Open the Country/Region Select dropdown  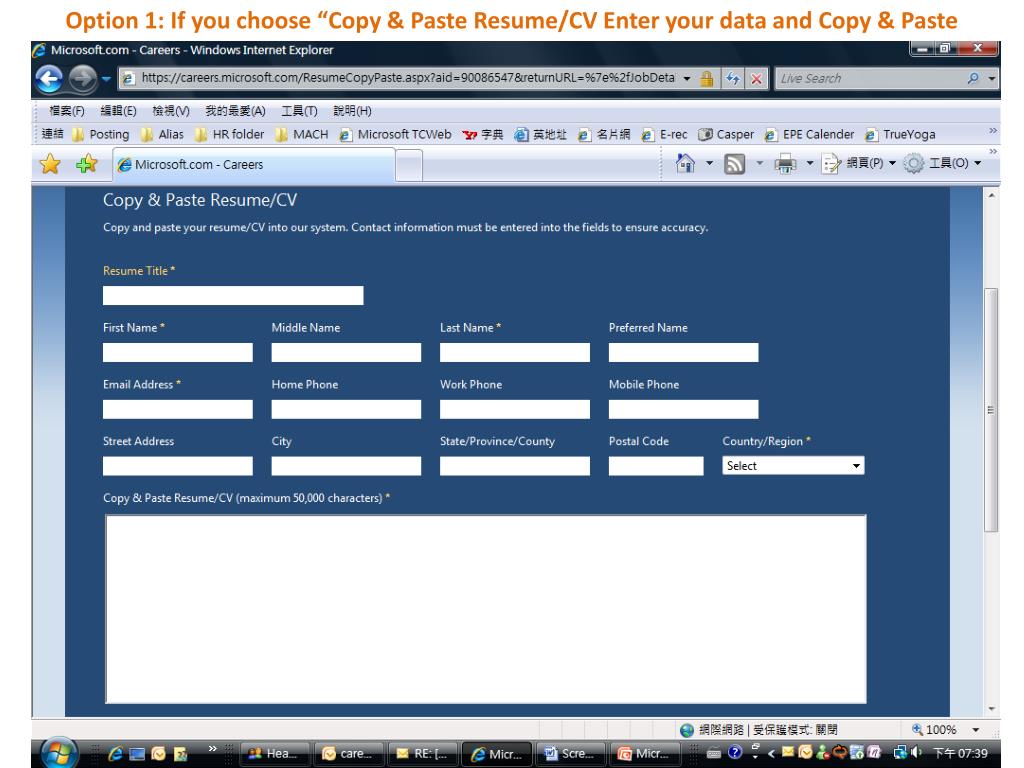(x=793, y=465)
